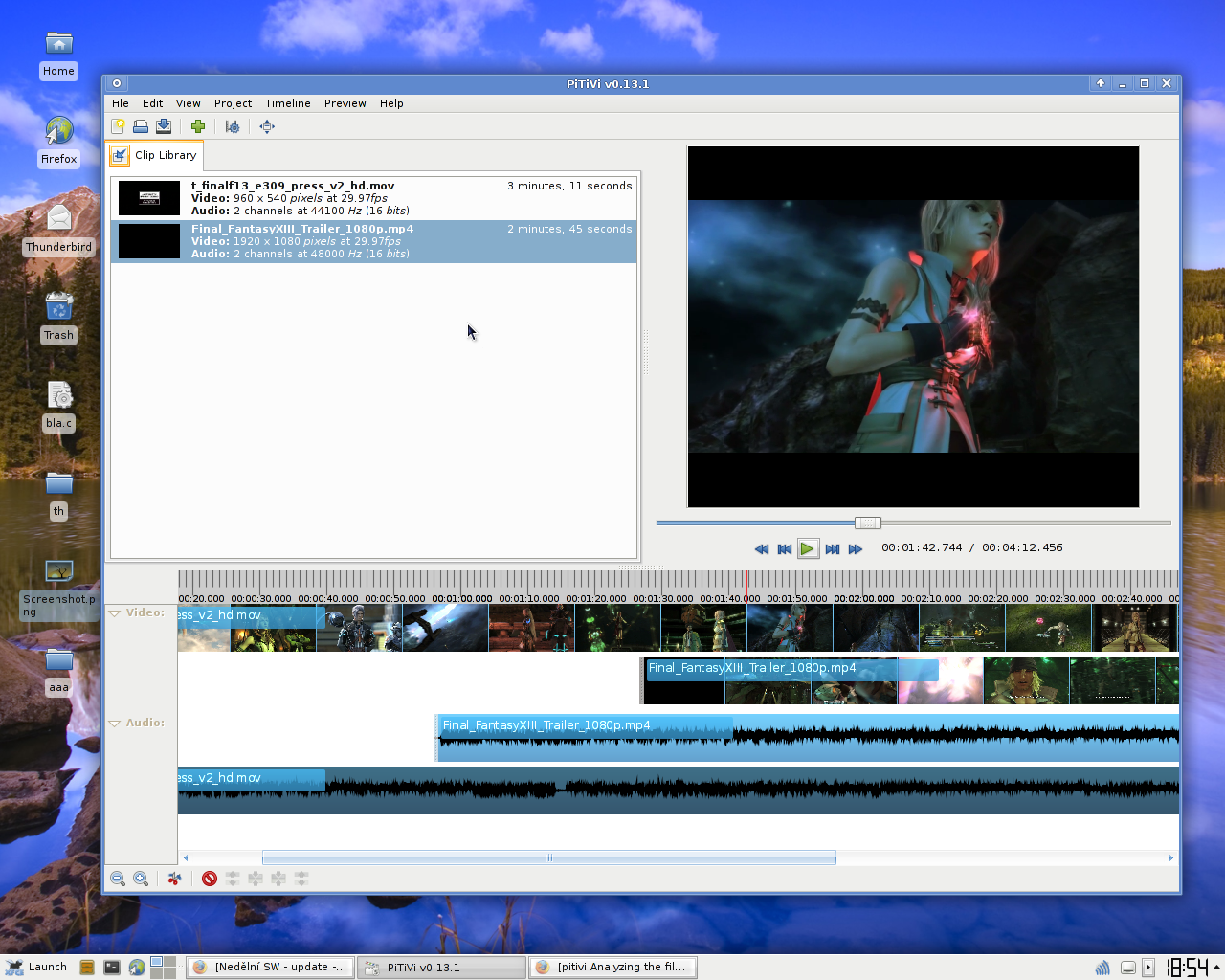Viewport: 1225px width, 980px height.
Task: Click the video preview viewer
Action: click(913, 326)
